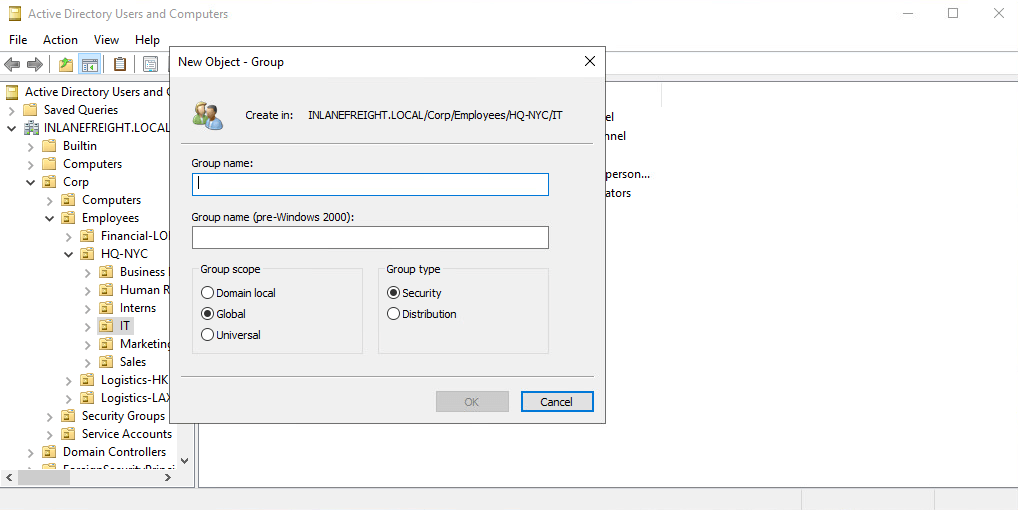Expand the Service Accounts node

point(50,434)
